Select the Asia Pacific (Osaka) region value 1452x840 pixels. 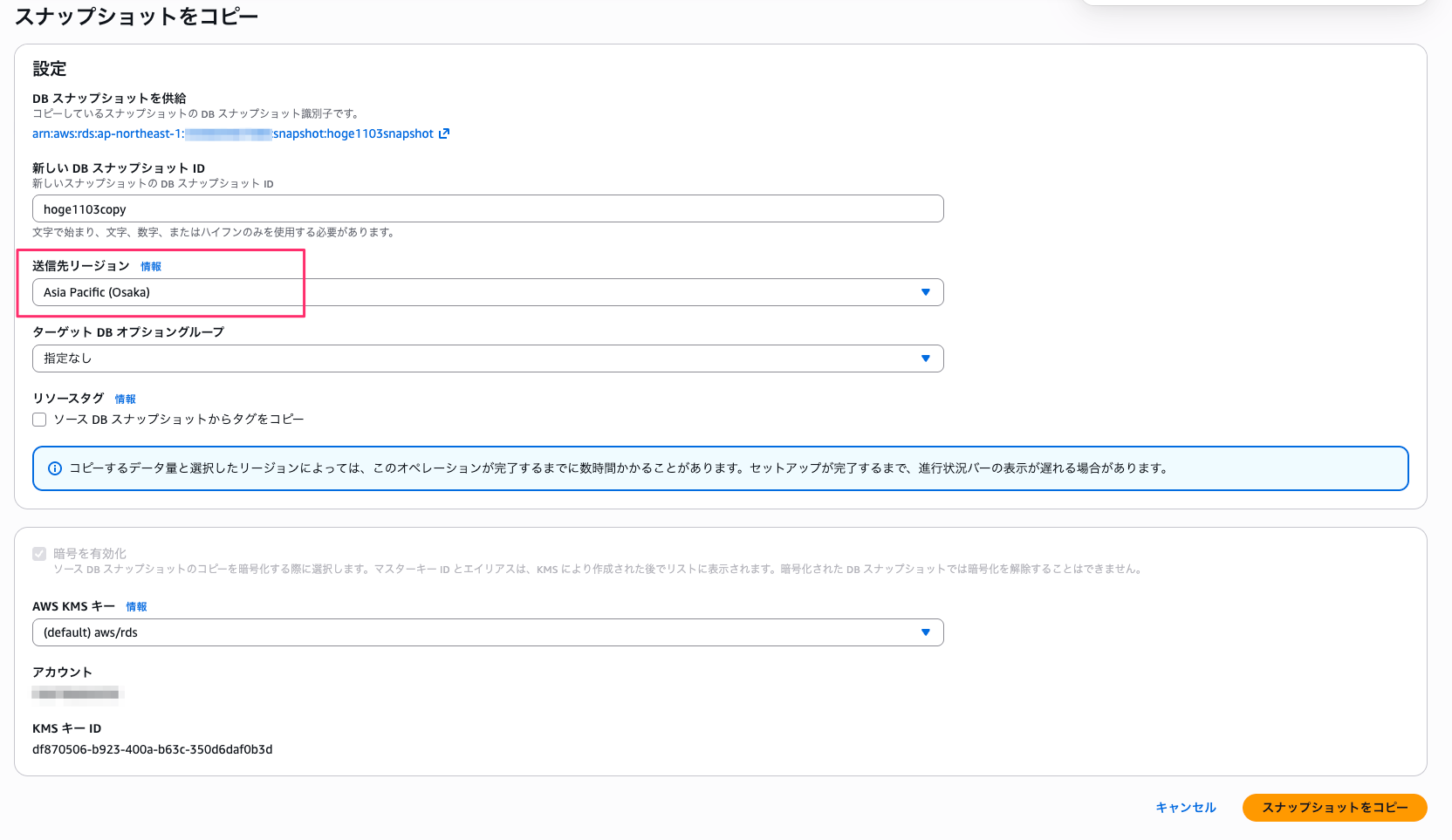[x=97, y=292]
